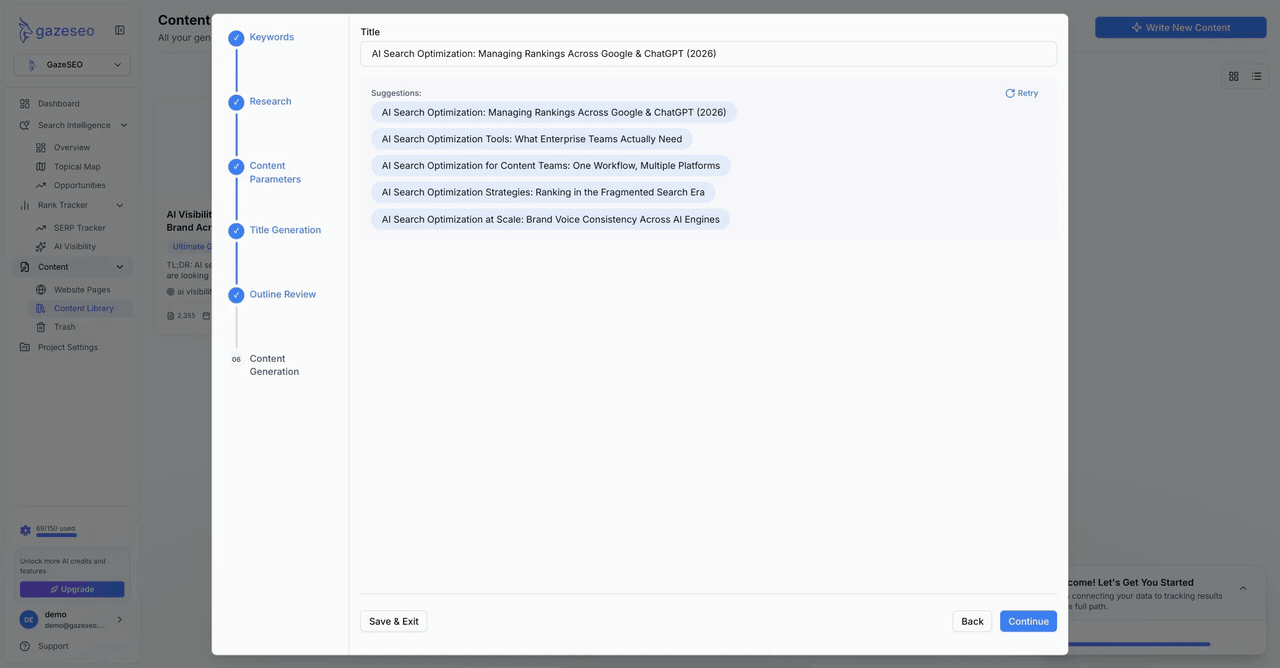This screenshot has height=668, width=1280.
Task: Open SERP Tracker page
Action: [x=80, y=228]
